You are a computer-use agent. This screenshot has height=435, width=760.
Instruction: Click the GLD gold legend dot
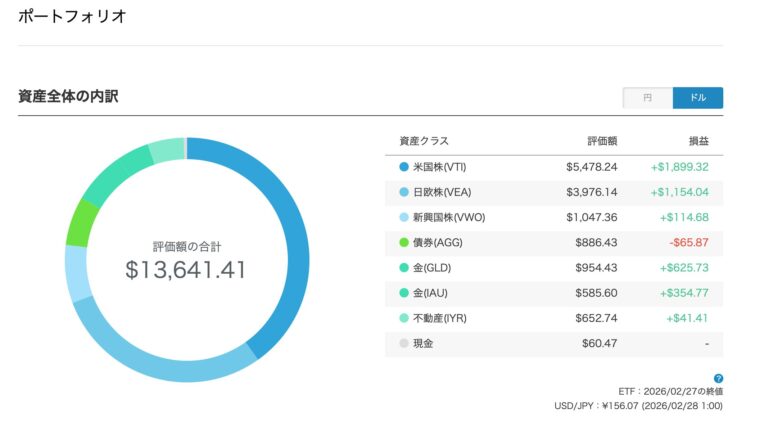tap(403, 268)
